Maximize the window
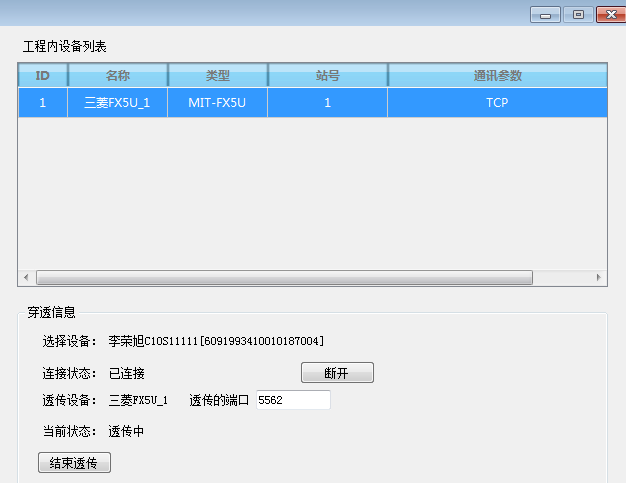Image resolution: width=626 pixels, height=483 pixels. click(578, 15)
